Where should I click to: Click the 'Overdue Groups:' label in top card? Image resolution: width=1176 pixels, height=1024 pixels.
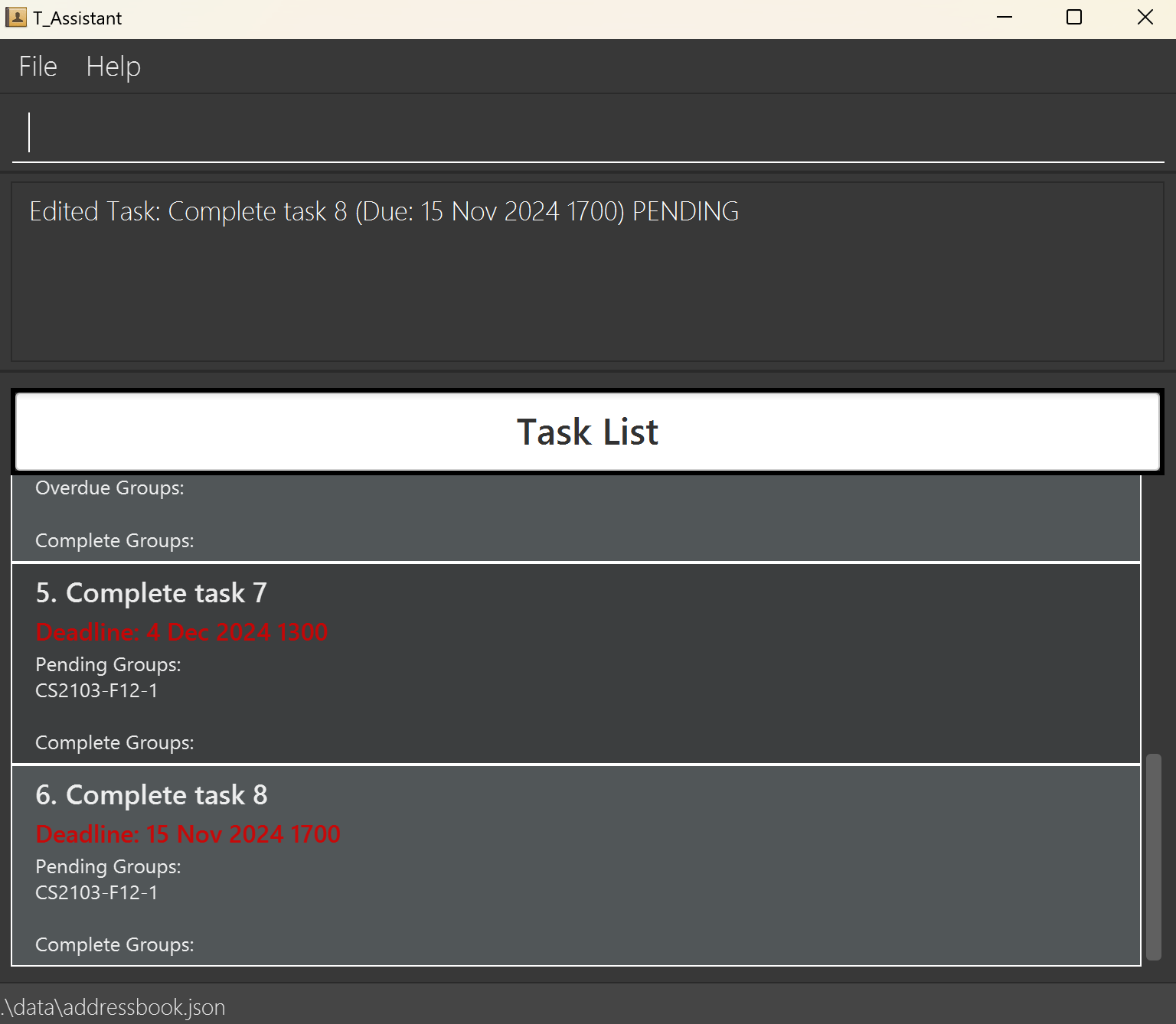tap(109, 488)
